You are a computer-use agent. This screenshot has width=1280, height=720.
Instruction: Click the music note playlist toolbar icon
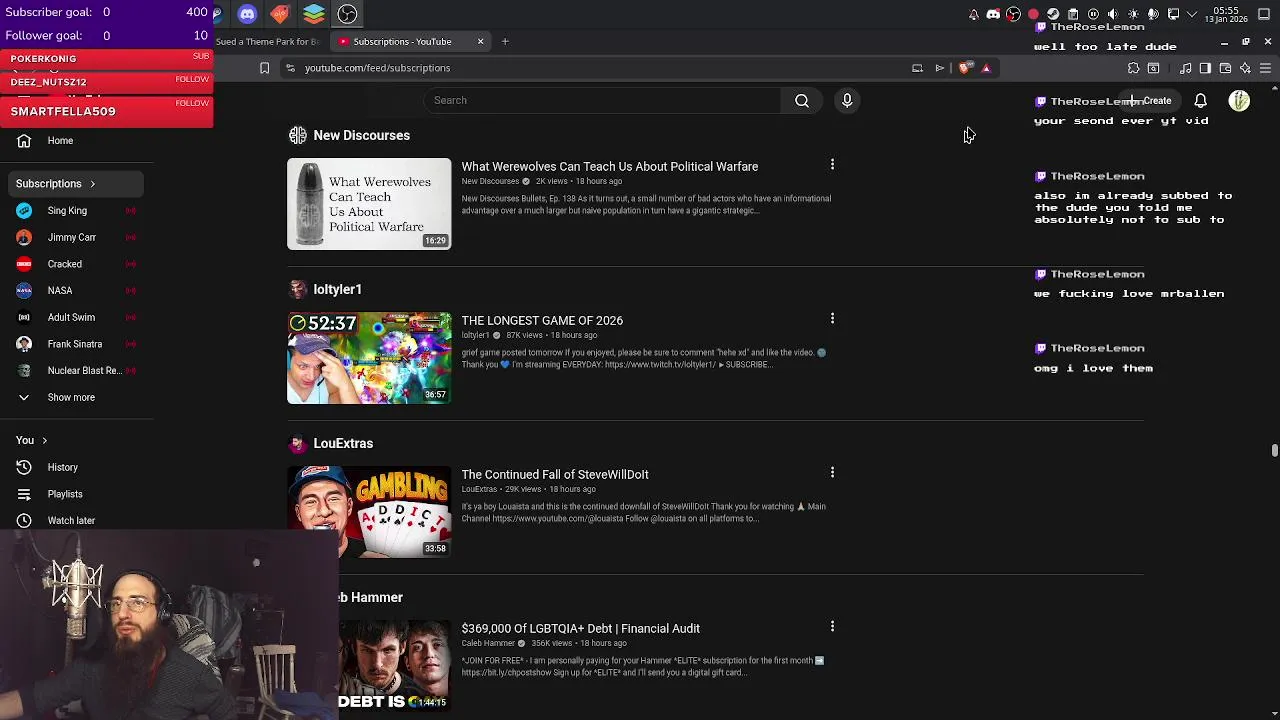pyautogui.click(x=1186, y=68)
